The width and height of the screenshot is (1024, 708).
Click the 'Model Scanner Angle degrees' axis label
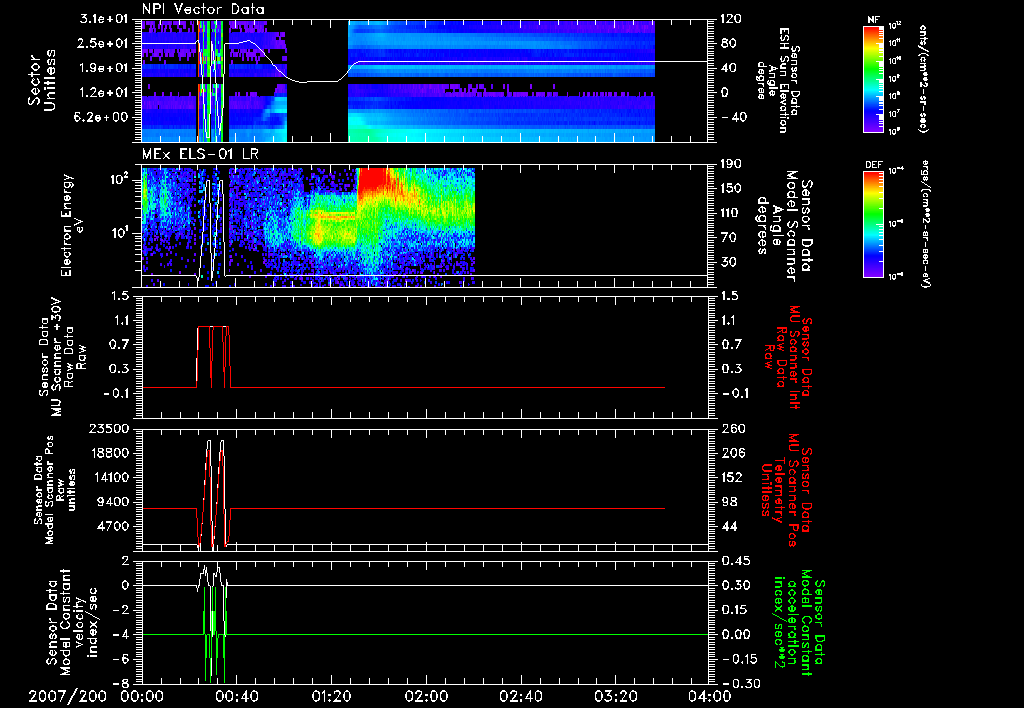coord(784,226)
